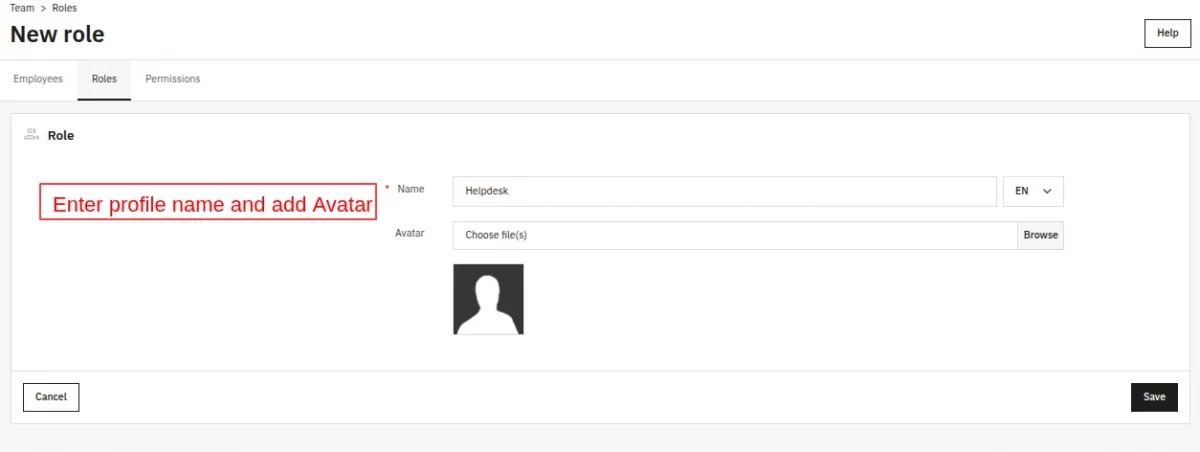1200x452 pixels.
Task: Click the Role section icon
Action: pyautogui.click(x=31, y=134)
